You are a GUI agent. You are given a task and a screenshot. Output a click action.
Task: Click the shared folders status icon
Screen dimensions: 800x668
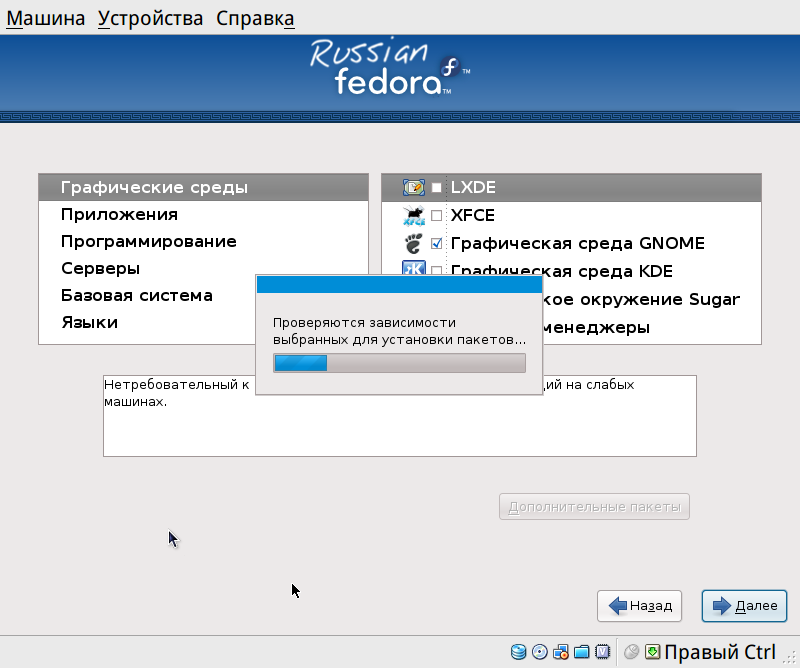tap(582, 652)
